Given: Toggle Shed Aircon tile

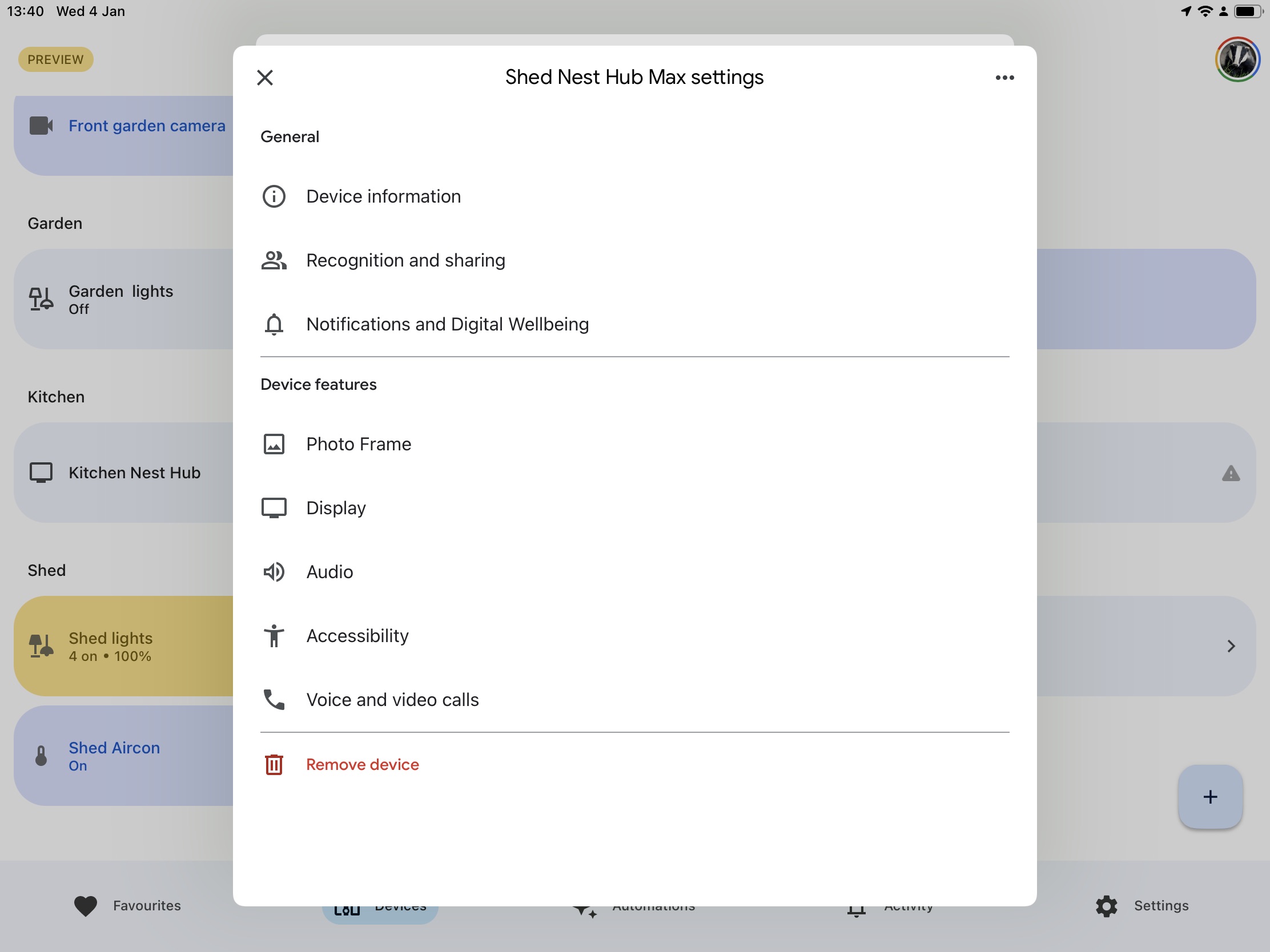Looking at the screenshot, I should (x=123, y=756).
